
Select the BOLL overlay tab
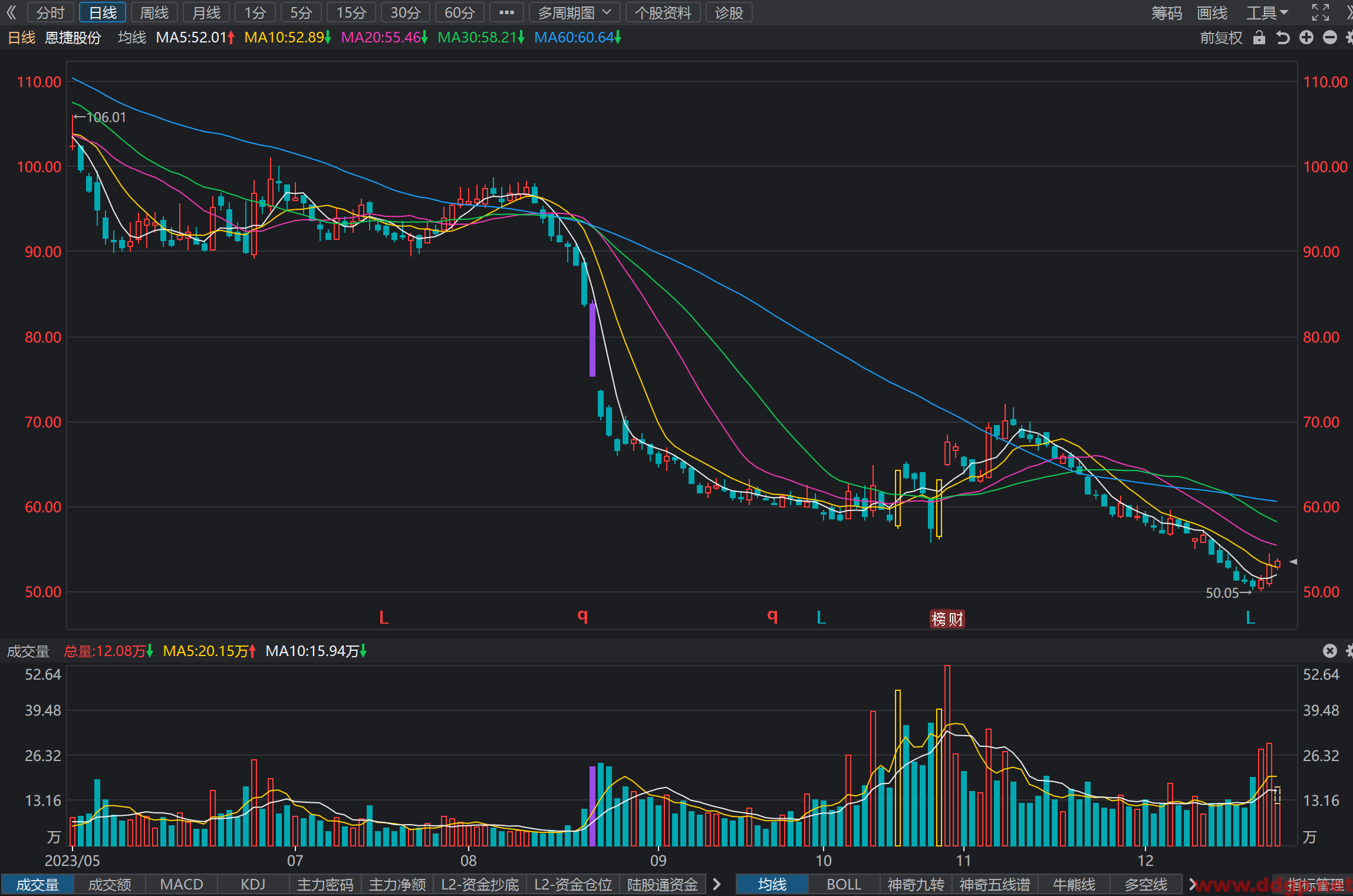pos(844,885)
